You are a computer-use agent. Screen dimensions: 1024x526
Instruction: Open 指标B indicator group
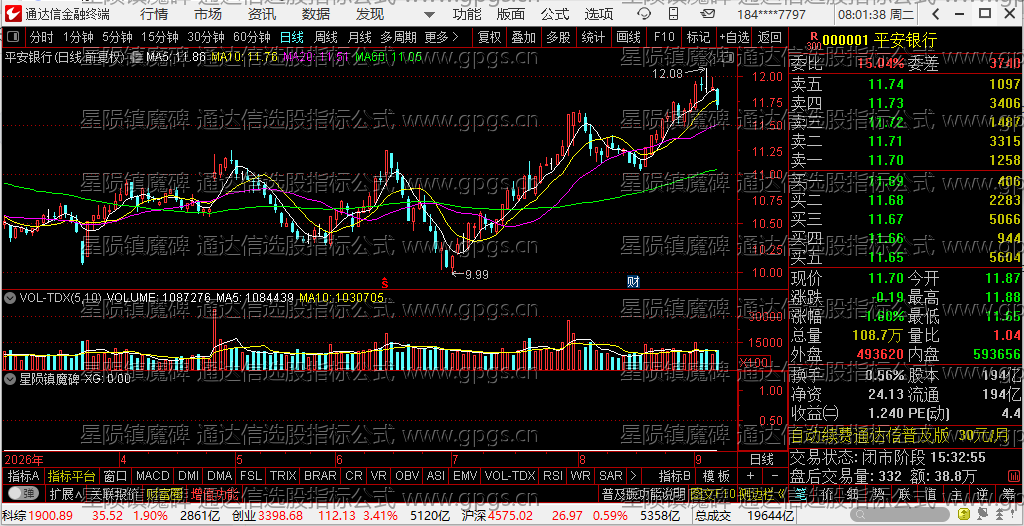tap(675, 476)
